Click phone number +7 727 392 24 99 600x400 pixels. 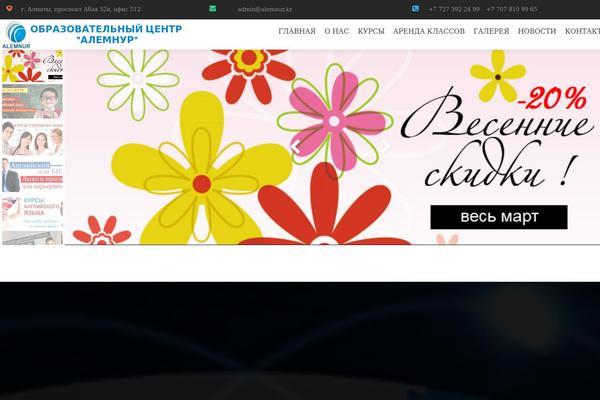pyautogui.click(x=454, y=9)
